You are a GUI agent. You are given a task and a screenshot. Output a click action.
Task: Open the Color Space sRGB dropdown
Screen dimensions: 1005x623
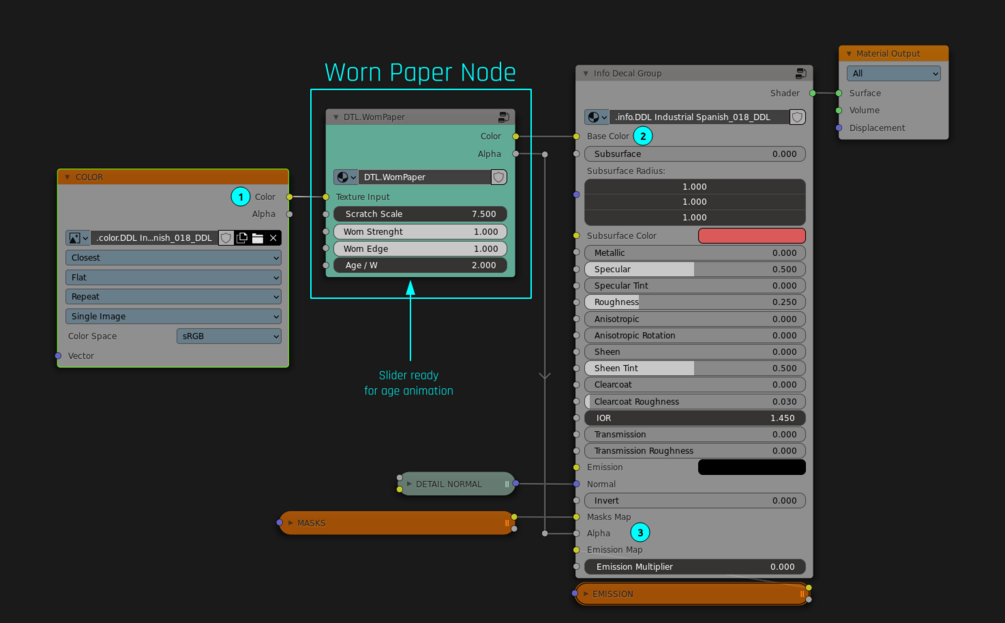[229, 336]
